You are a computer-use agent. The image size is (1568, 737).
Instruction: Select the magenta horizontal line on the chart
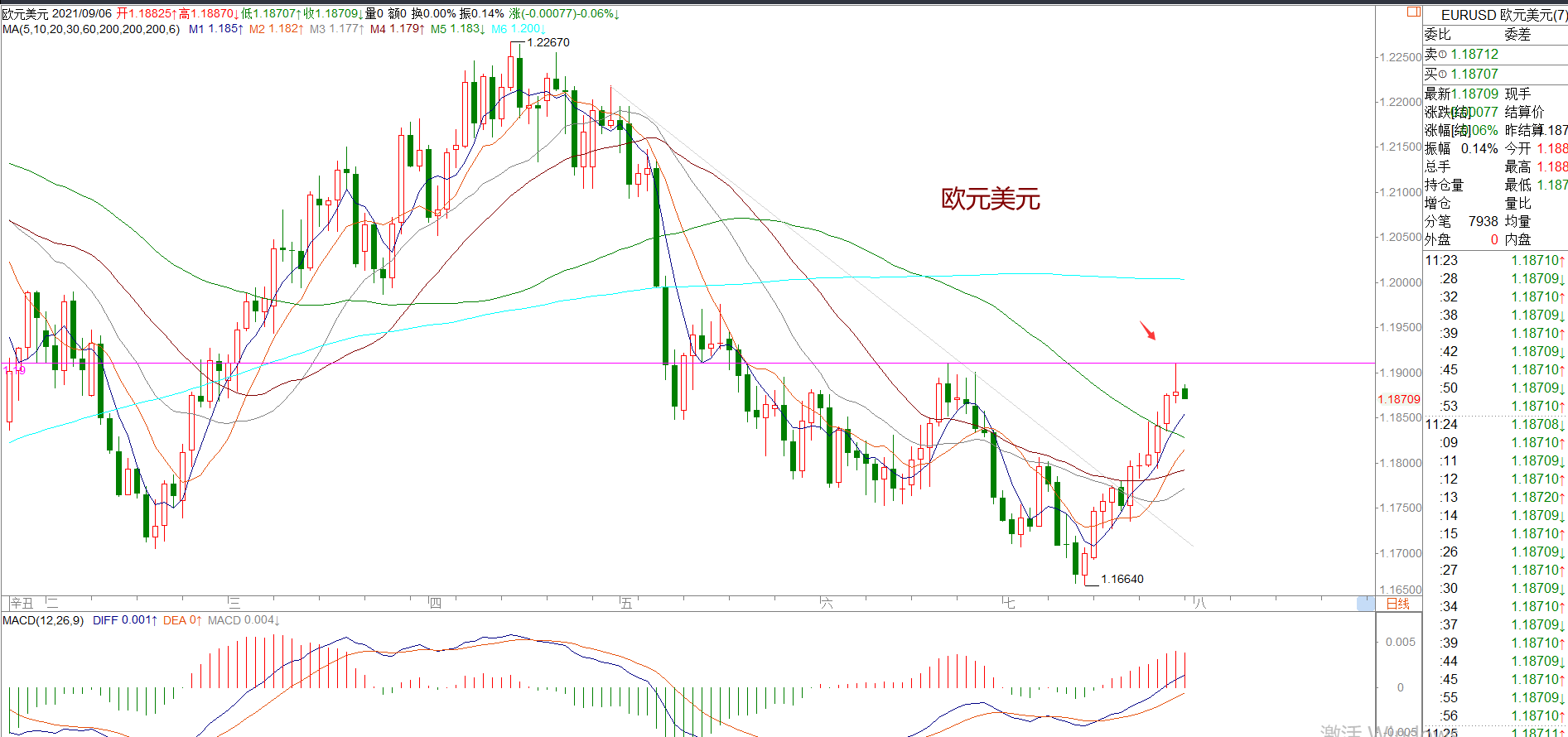pos(688,363)
